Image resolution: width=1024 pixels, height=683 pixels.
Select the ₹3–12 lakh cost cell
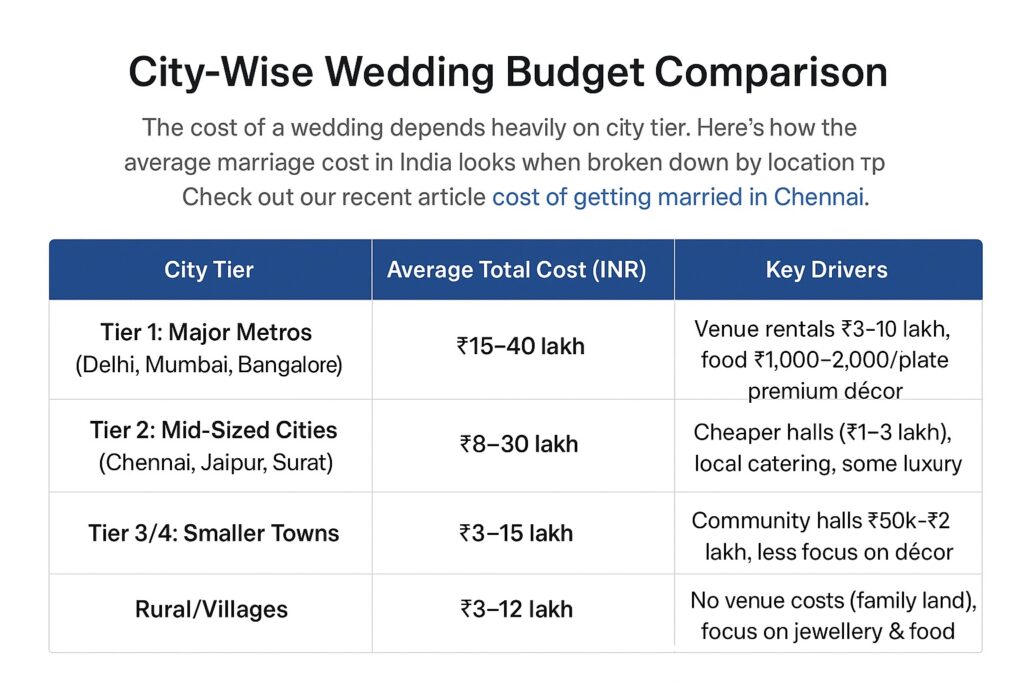click(517, 608)
